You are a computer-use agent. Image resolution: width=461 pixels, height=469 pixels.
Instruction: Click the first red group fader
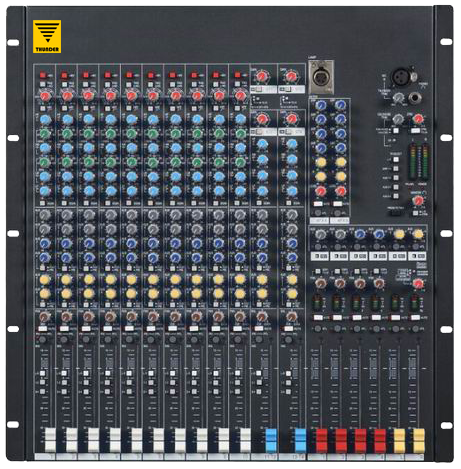point(322,440)
